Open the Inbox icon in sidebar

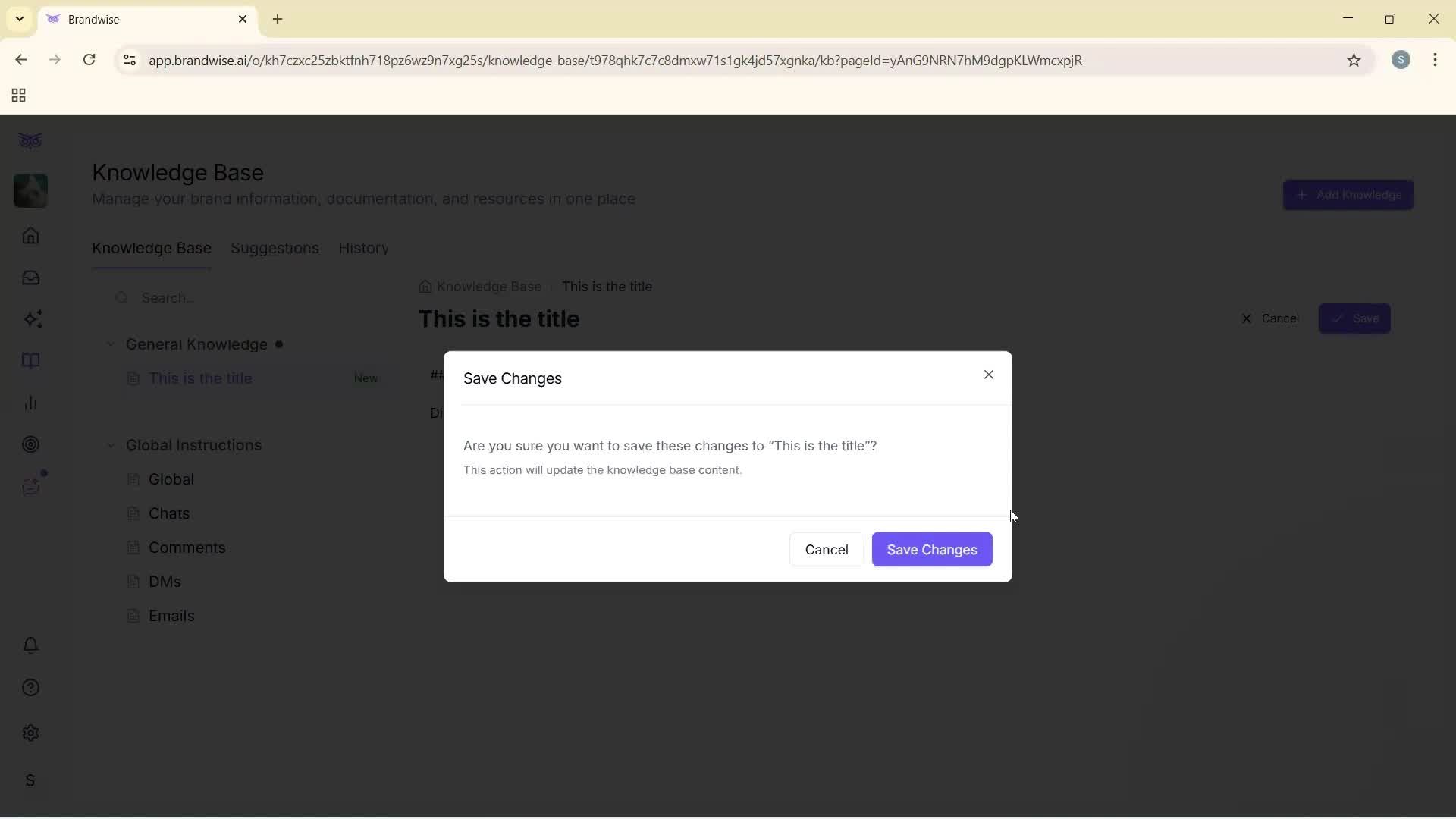(30, 278)
